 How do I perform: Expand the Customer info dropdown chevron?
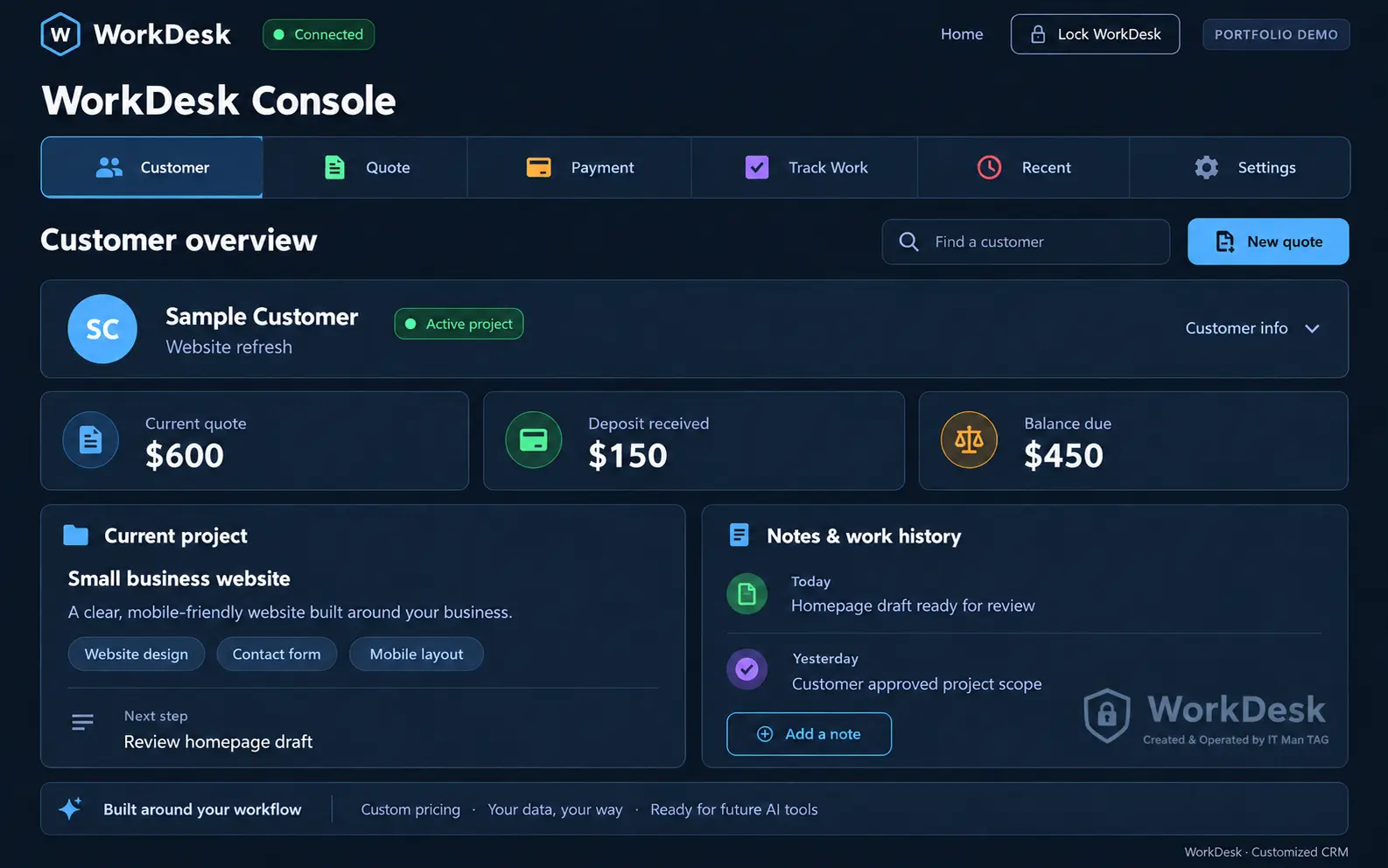(x=1312, y=329)
